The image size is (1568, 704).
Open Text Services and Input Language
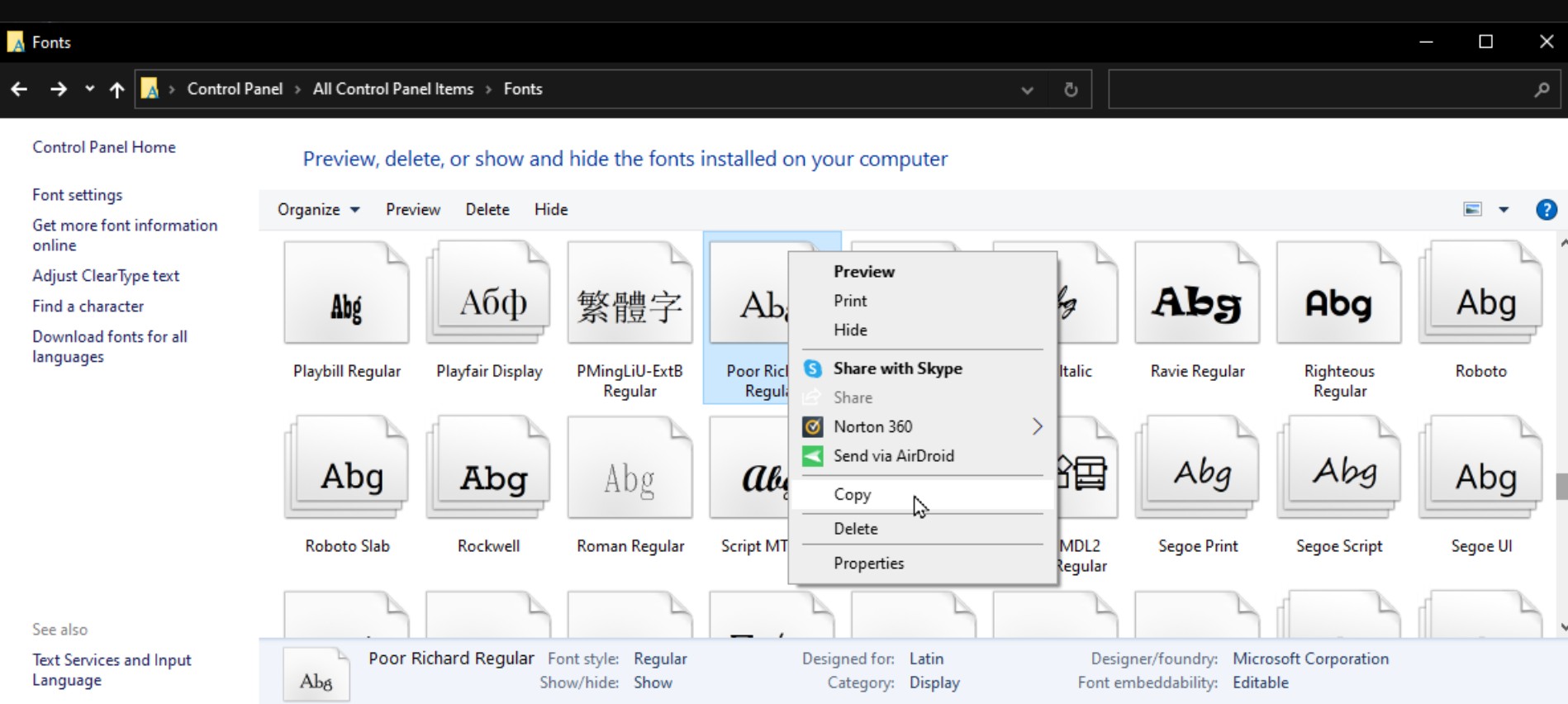click(x=112, y=670)
